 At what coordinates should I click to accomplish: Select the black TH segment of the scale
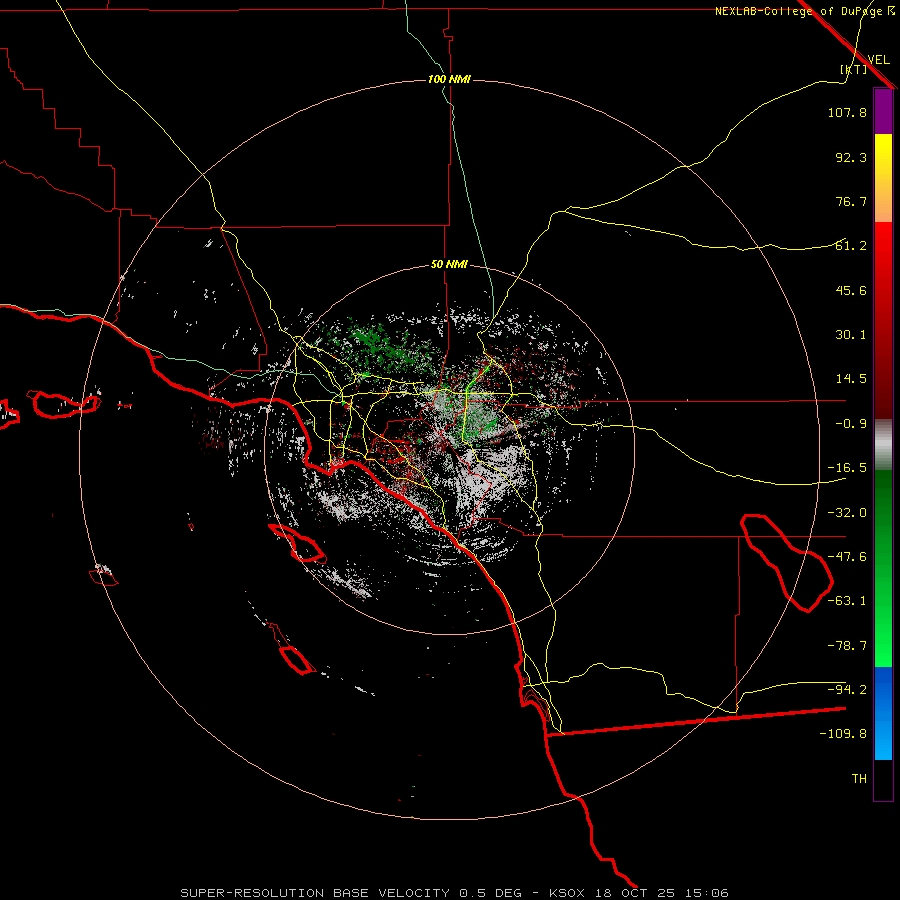(x=883, y=780)
